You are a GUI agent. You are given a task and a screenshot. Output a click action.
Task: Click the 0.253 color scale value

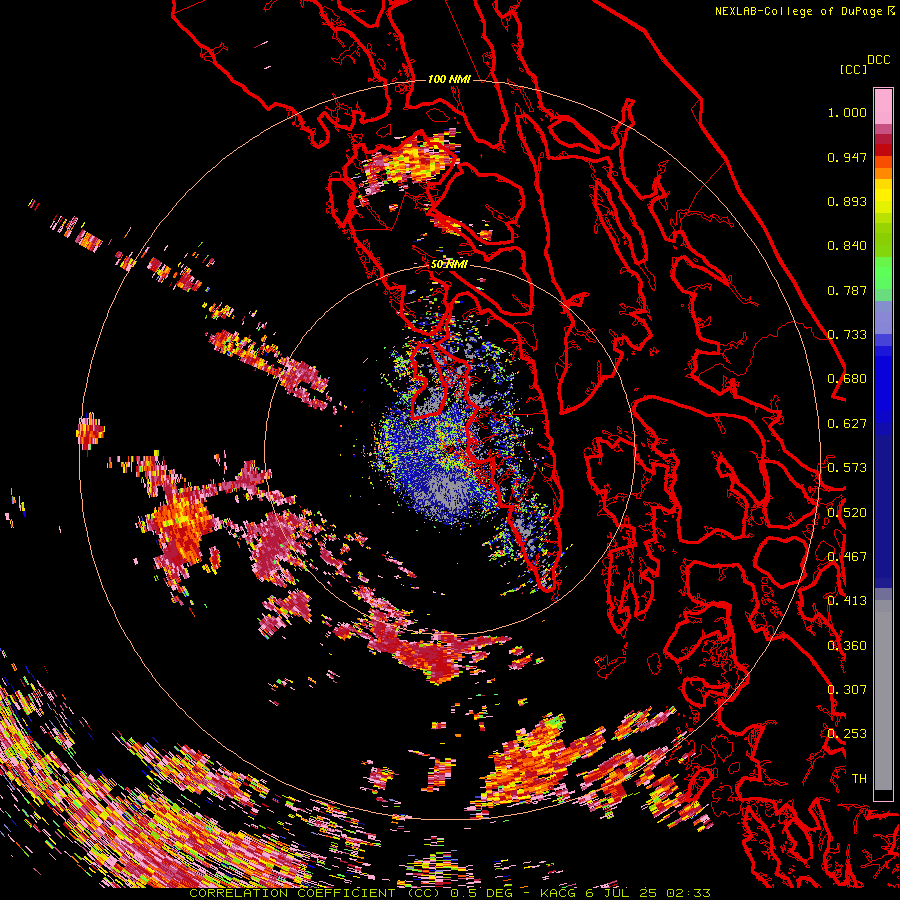[x=847, y=734]
